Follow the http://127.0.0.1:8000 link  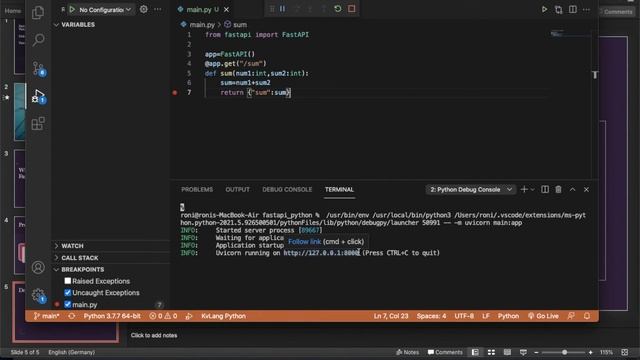point(321,253)
